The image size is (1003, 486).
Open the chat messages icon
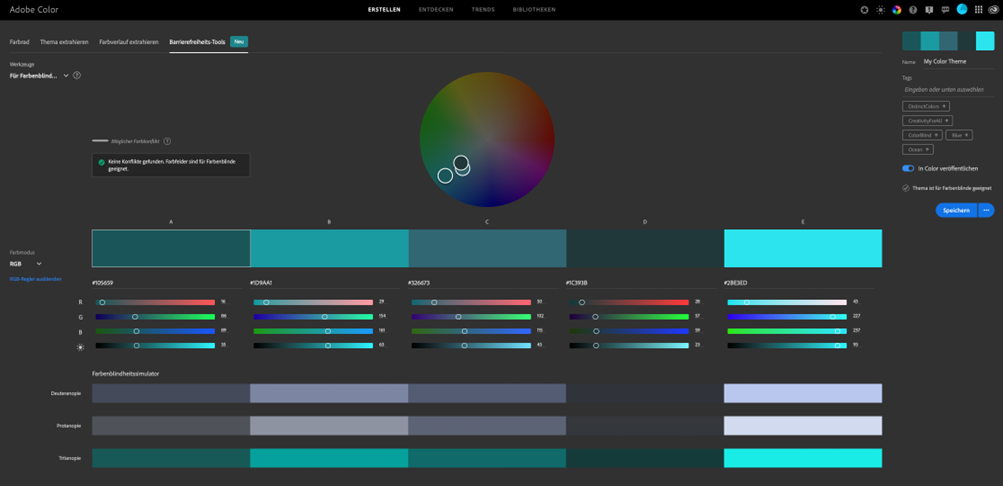point(945,10)
